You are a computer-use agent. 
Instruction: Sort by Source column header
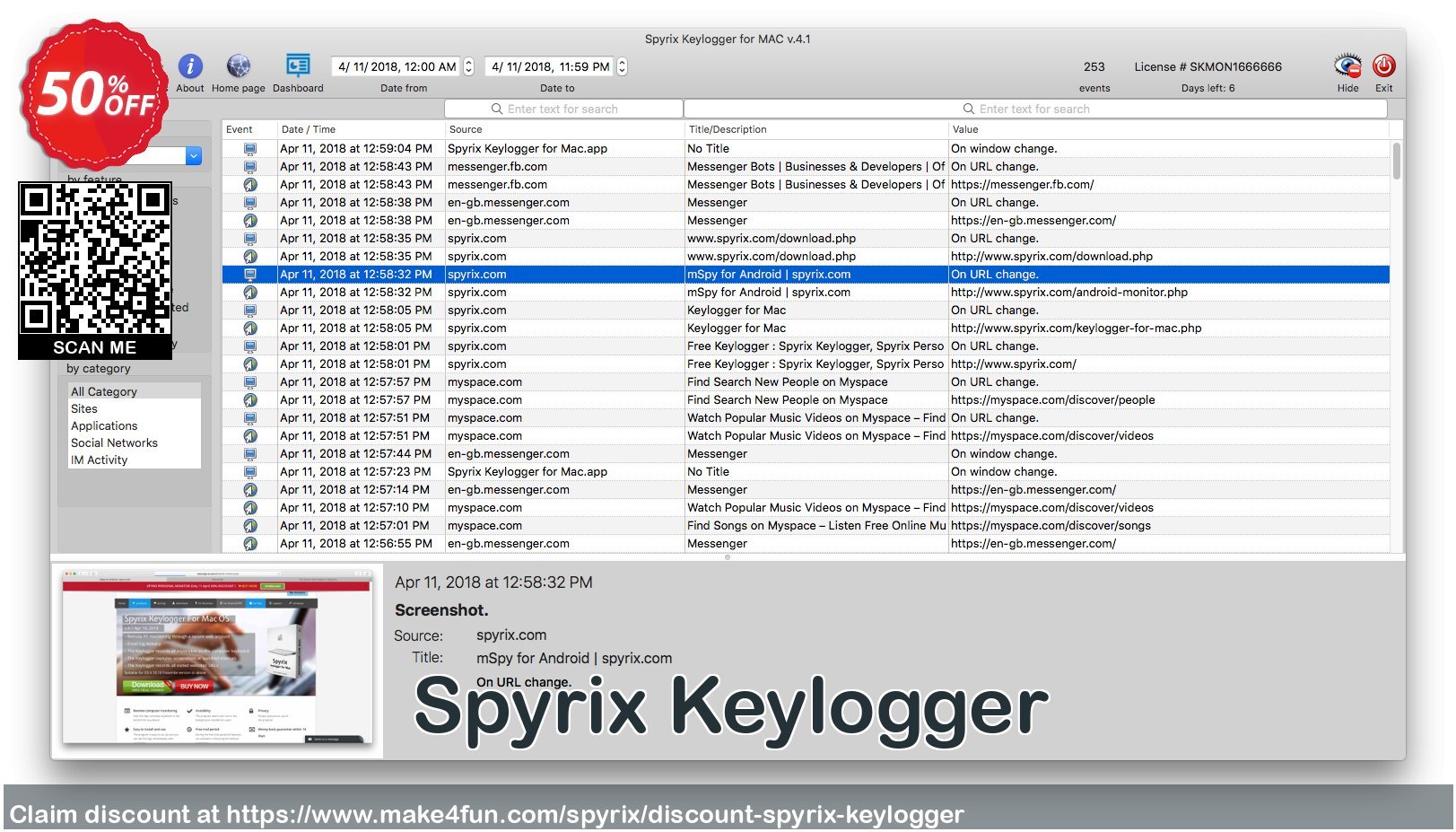[x=564, y=129]
